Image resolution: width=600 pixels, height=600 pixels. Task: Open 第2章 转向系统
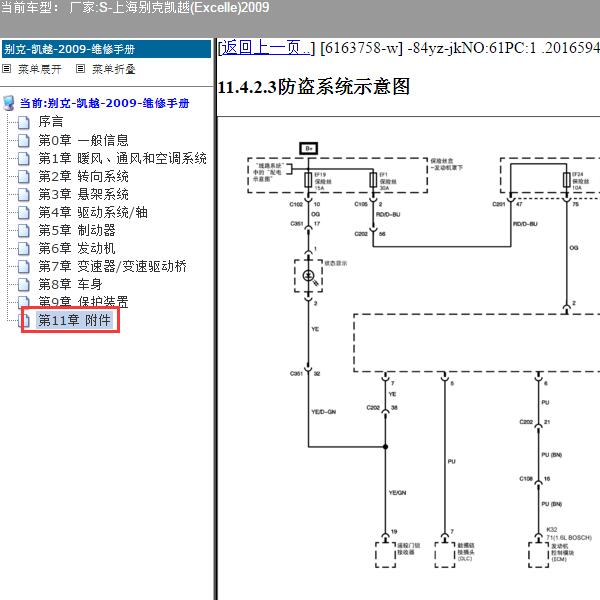click(x=83, y=176)
